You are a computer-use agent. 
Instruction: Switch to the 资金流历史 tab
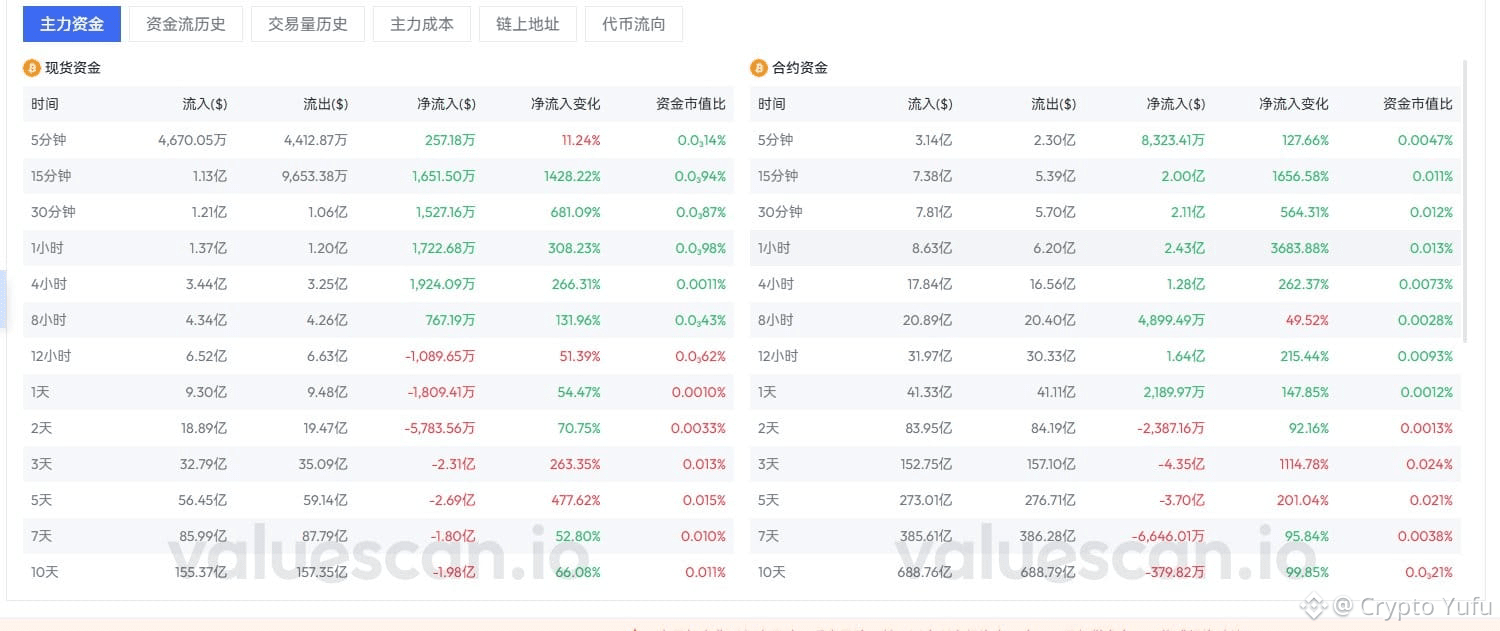coord(186,24)
